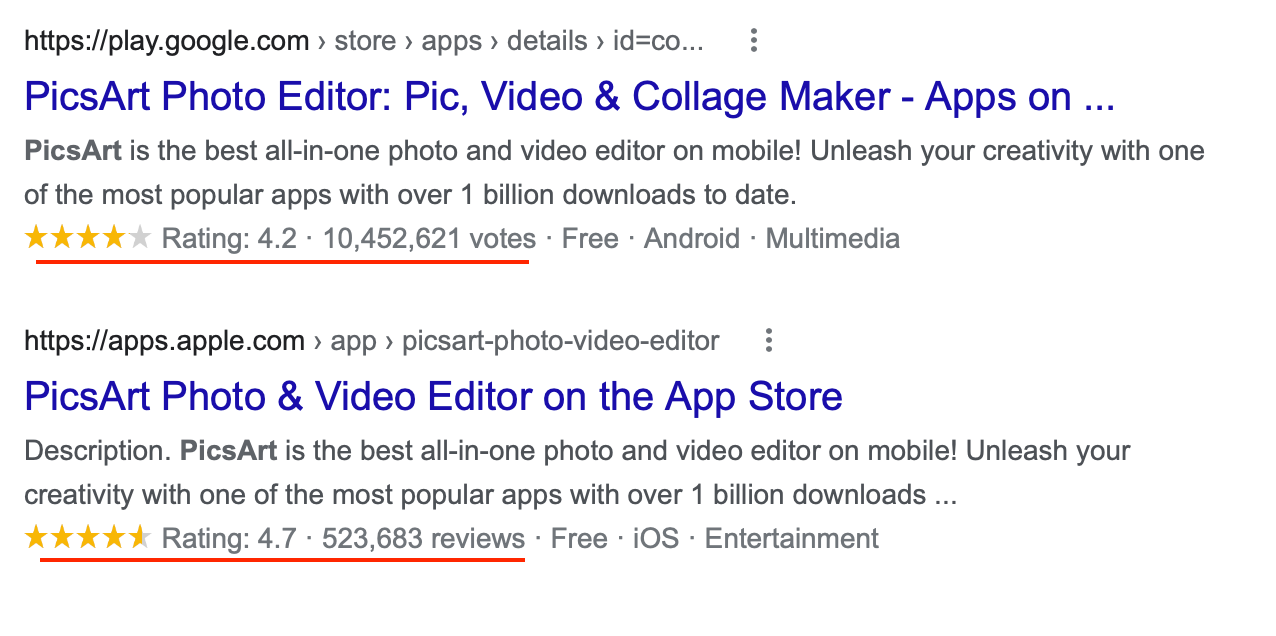Open the three-dot menu for the App Store result

click(x=768, y=341)
